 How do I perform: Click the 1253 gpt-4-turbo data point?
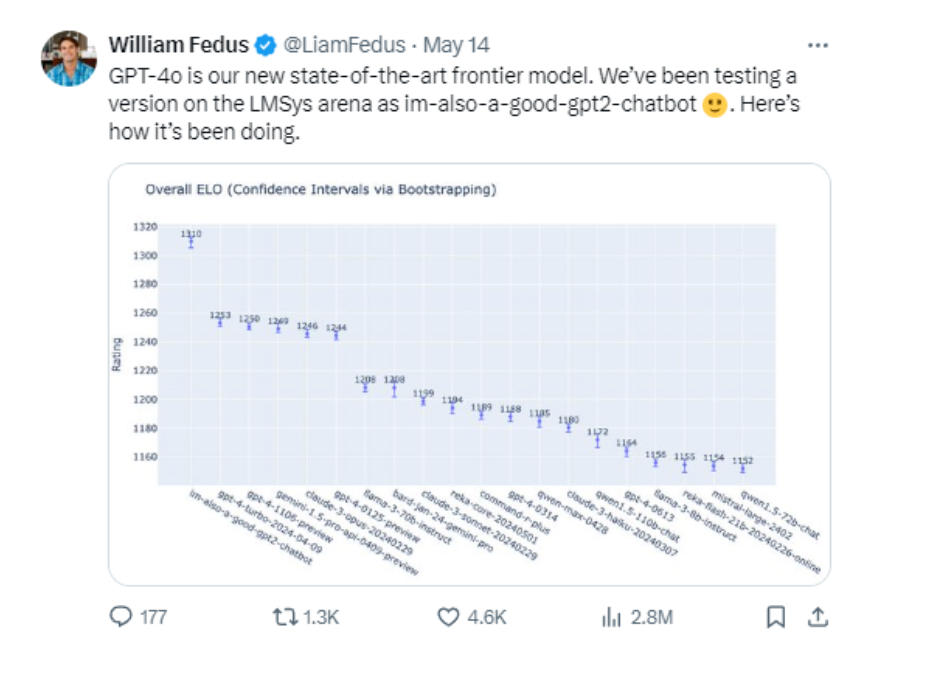point(220,322)
